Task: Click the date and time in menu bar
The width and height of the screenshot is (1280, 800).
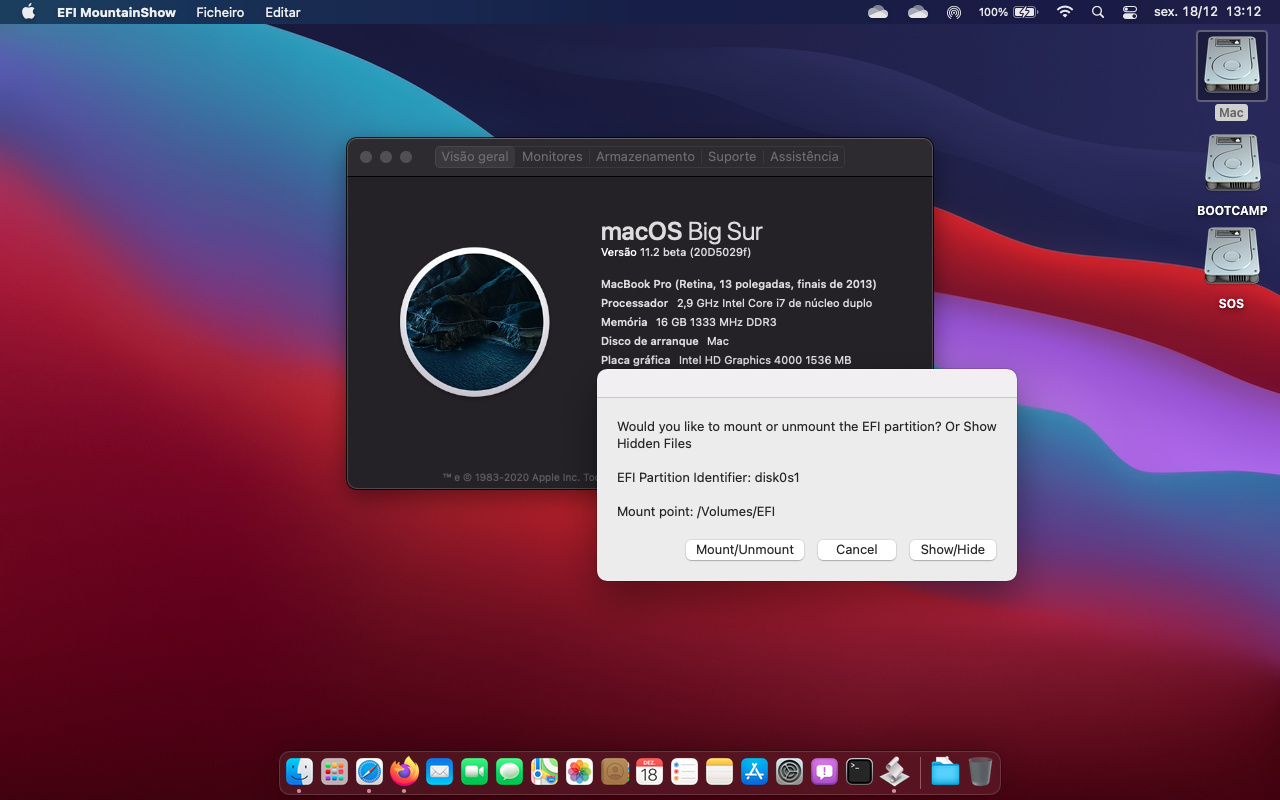Action: tap(1207, 12)
